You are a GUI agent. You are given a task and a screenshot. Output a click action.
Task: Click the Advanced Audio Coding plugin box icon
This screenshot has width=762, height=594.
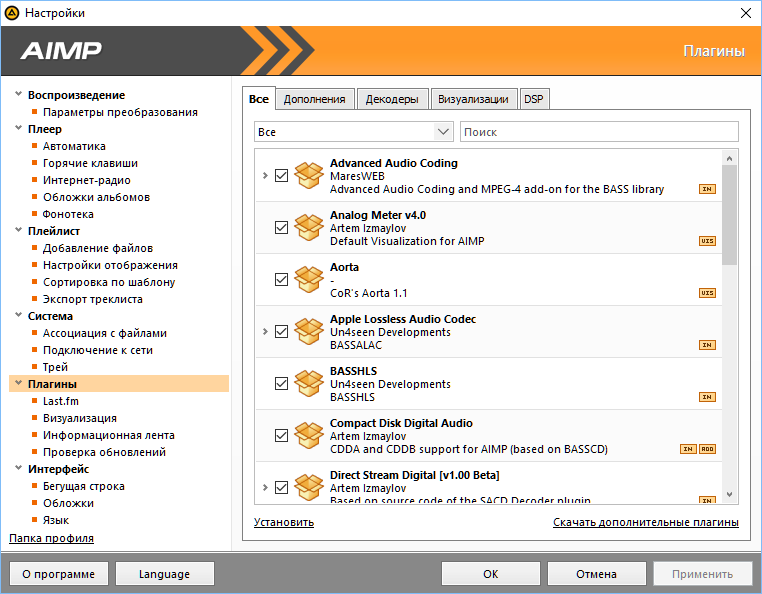(x=309, y=175)
